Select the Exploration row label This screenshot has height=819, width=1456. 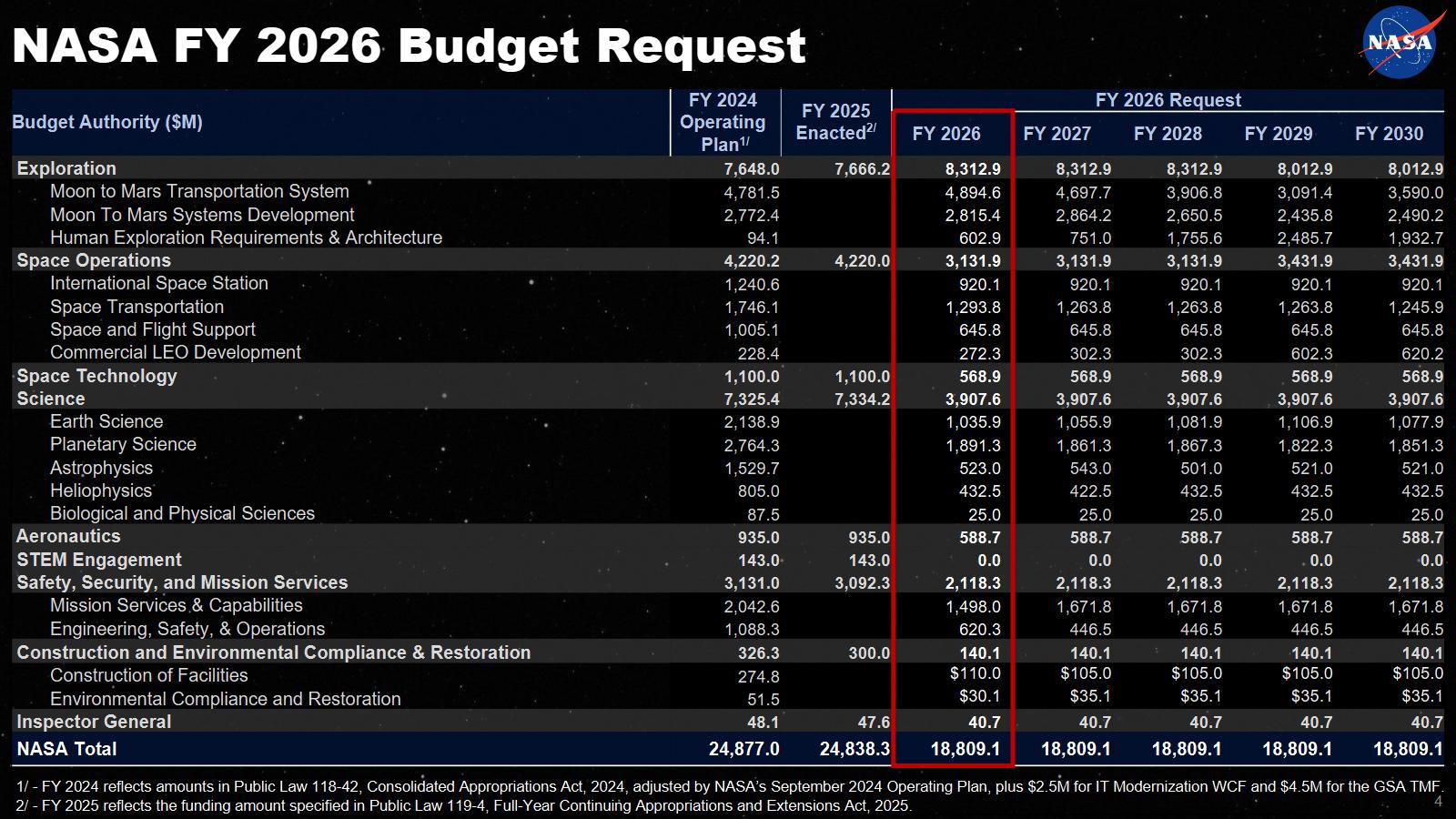pos(66,168)
